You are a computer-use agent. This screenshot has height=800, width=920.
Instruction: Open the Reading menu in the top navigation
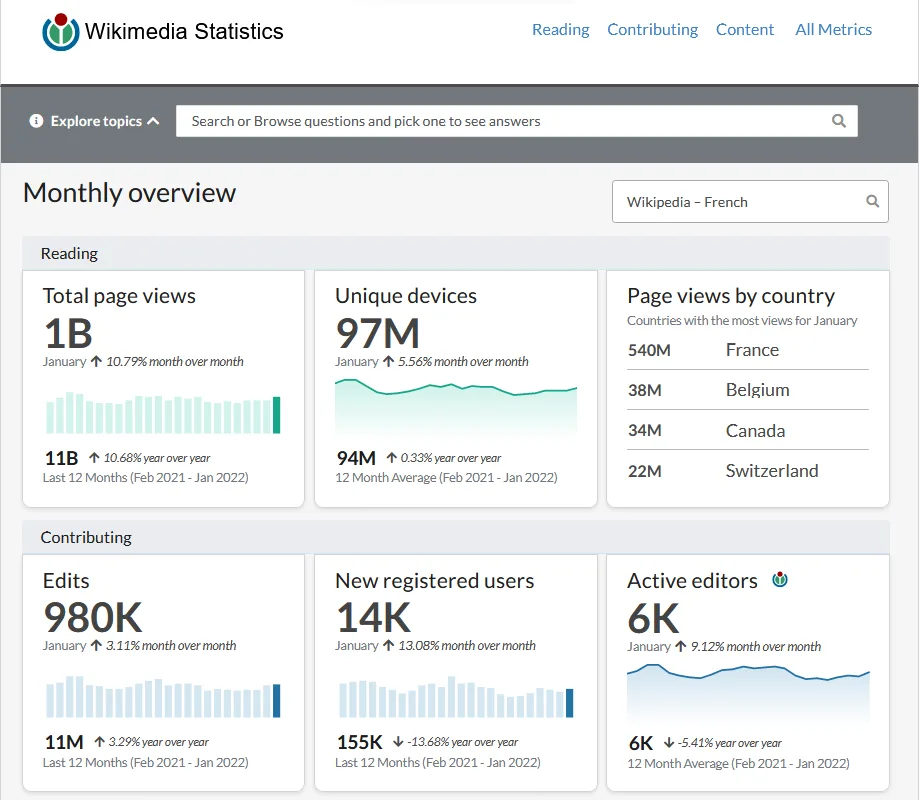pyautogui.click(x=560, y=29)
